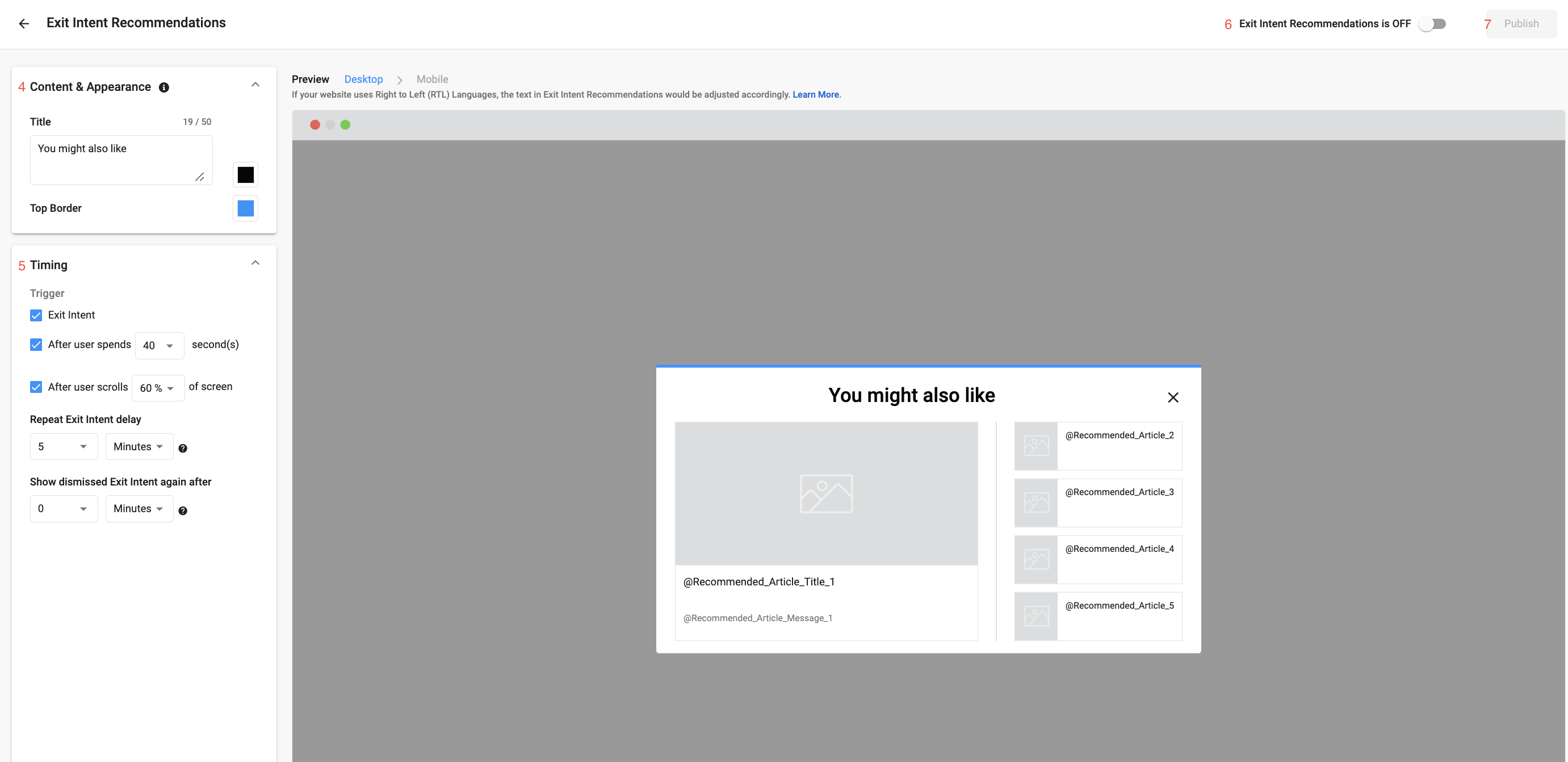Click help icon beside Show dismissed Exit Intent
The image size is (1568, 762).
(183, 510)
